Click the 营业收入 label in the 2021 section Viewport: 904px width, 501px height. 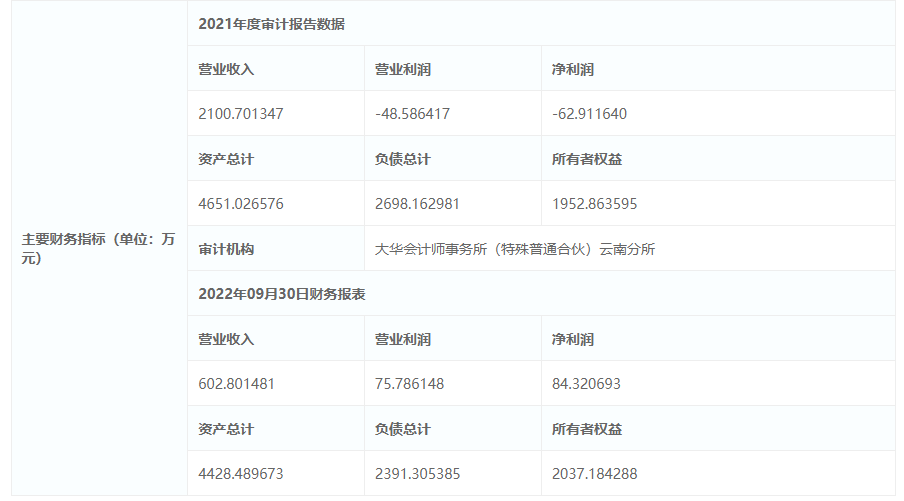(226, 69)
